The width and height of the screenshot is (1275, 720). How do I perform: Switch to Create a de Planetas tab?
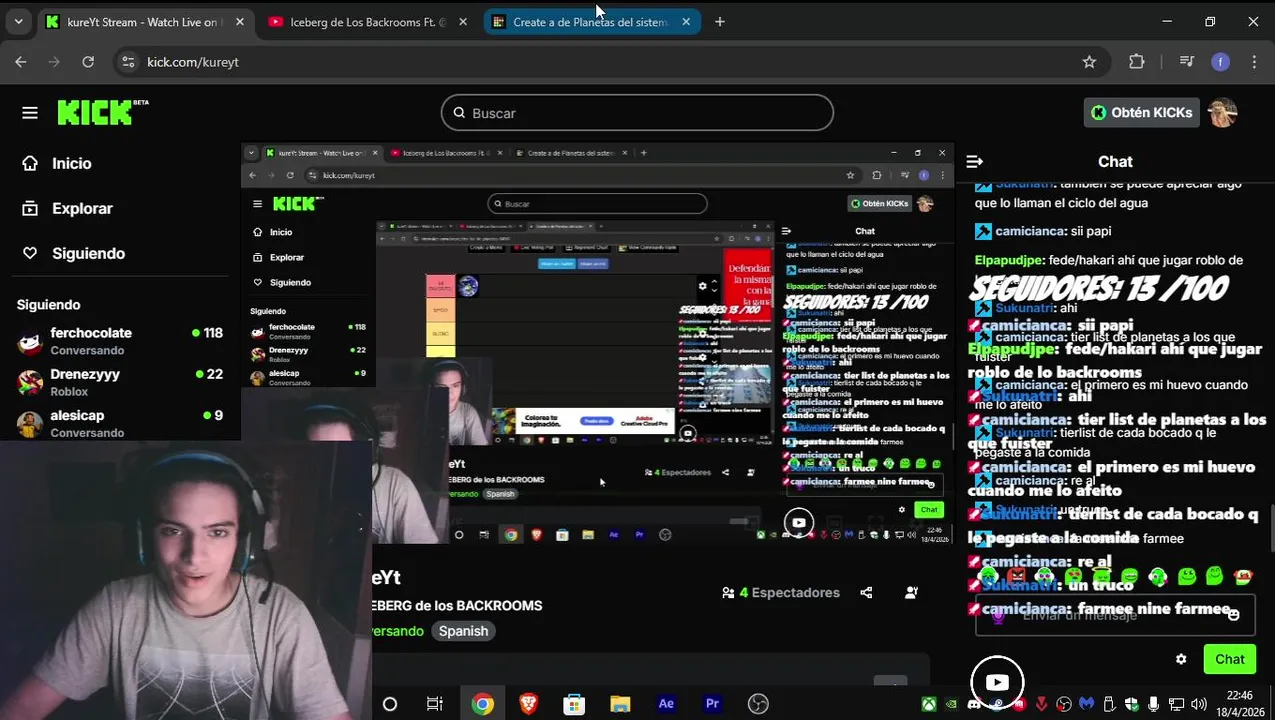click(591, 22)
